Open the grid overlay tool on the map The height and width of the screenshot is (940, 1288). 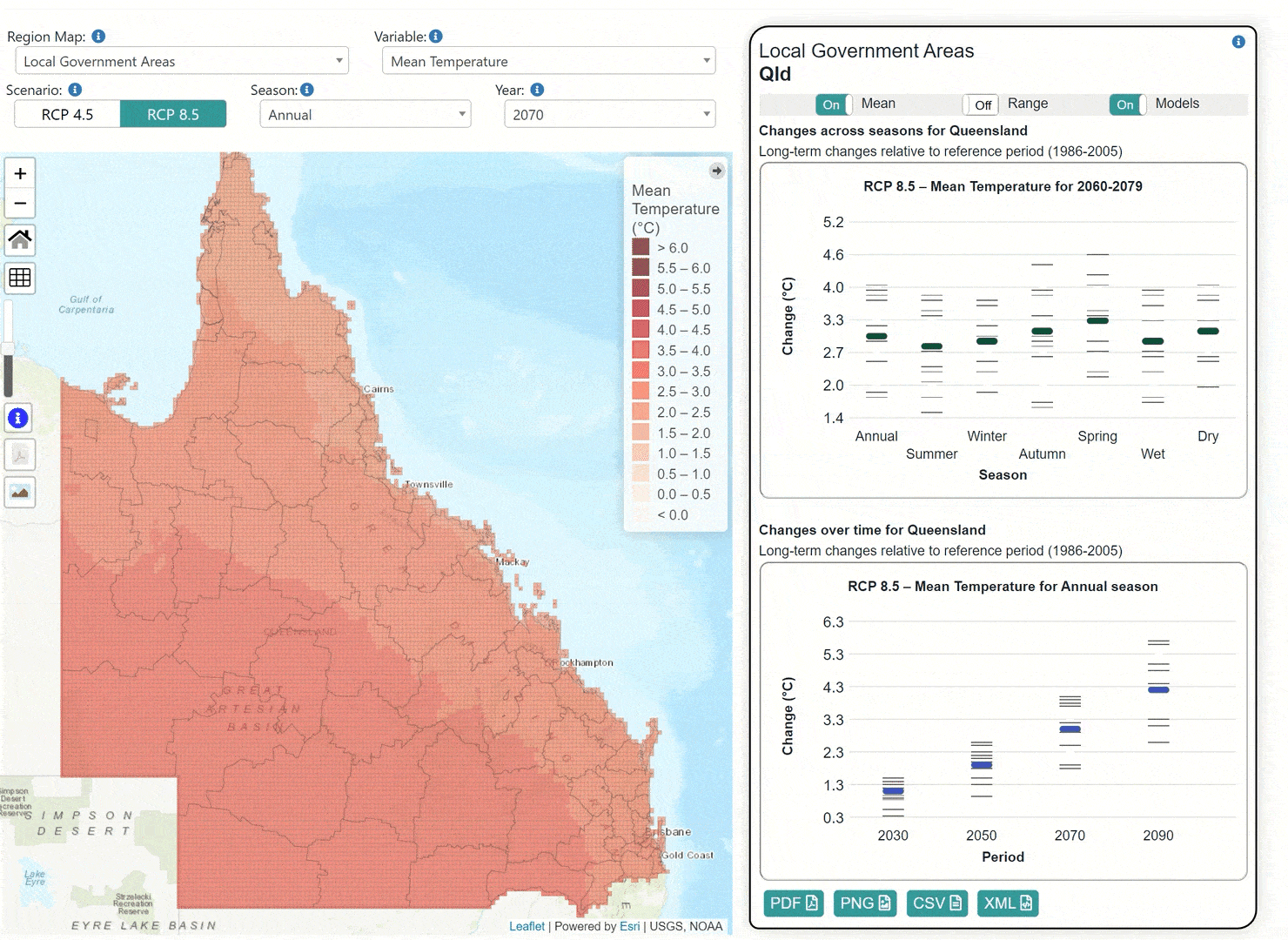click(19, 278)
